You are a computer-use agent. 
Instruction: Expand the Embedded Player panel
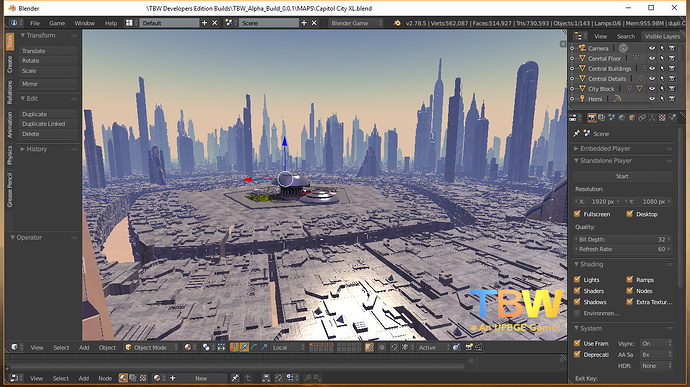point(576,148)
